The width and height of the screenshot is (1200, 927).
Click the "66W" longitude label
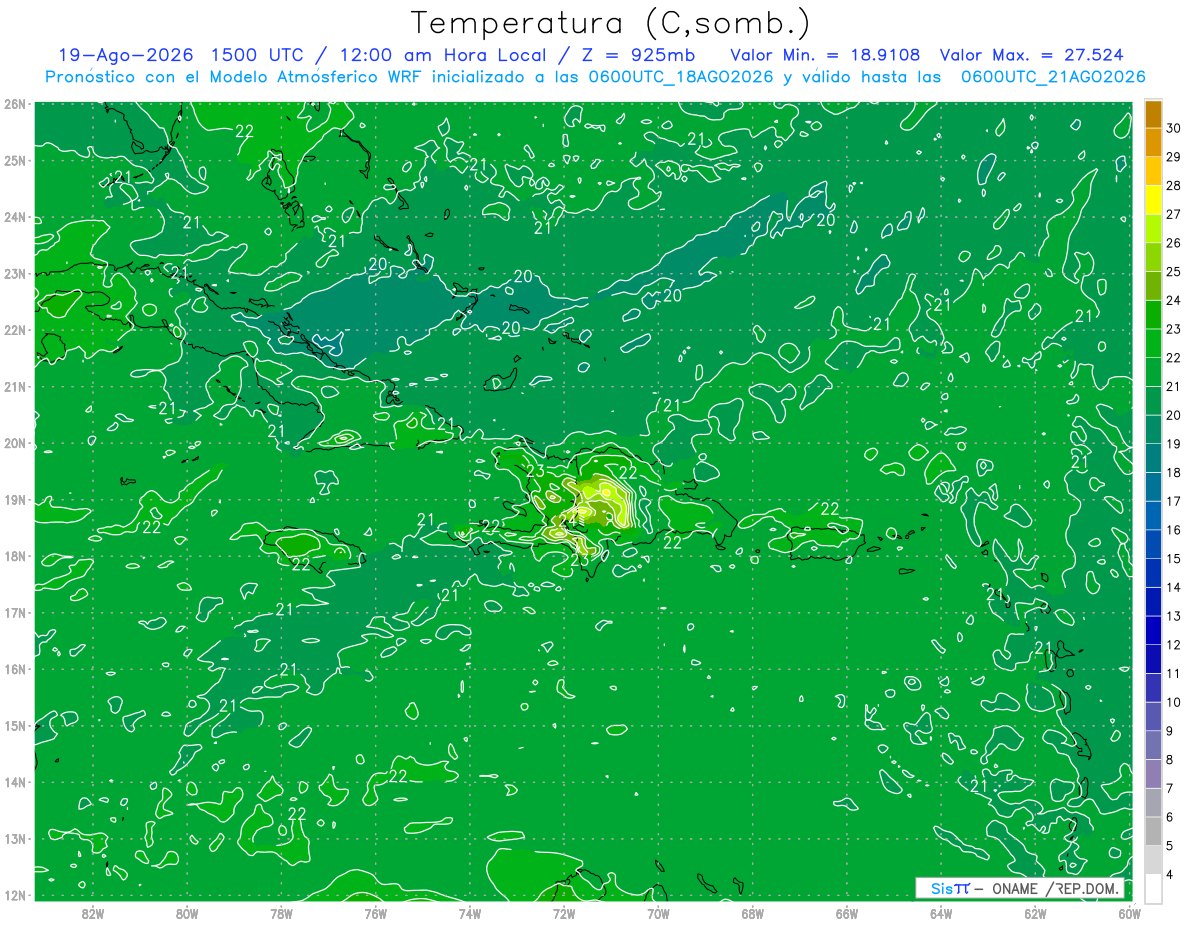tap(846, 913)
